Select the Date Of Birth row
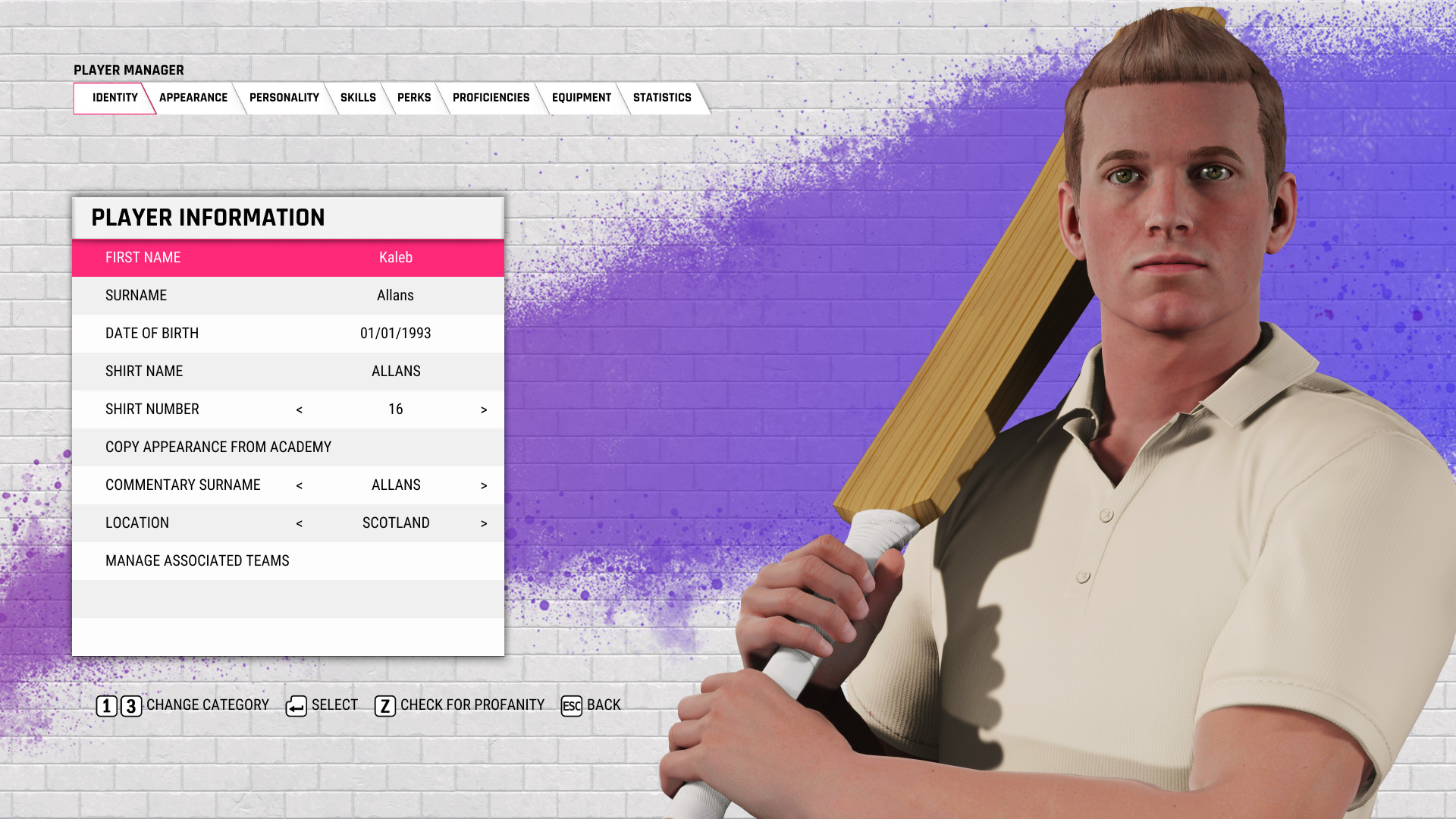 click(x=288, y=333)
